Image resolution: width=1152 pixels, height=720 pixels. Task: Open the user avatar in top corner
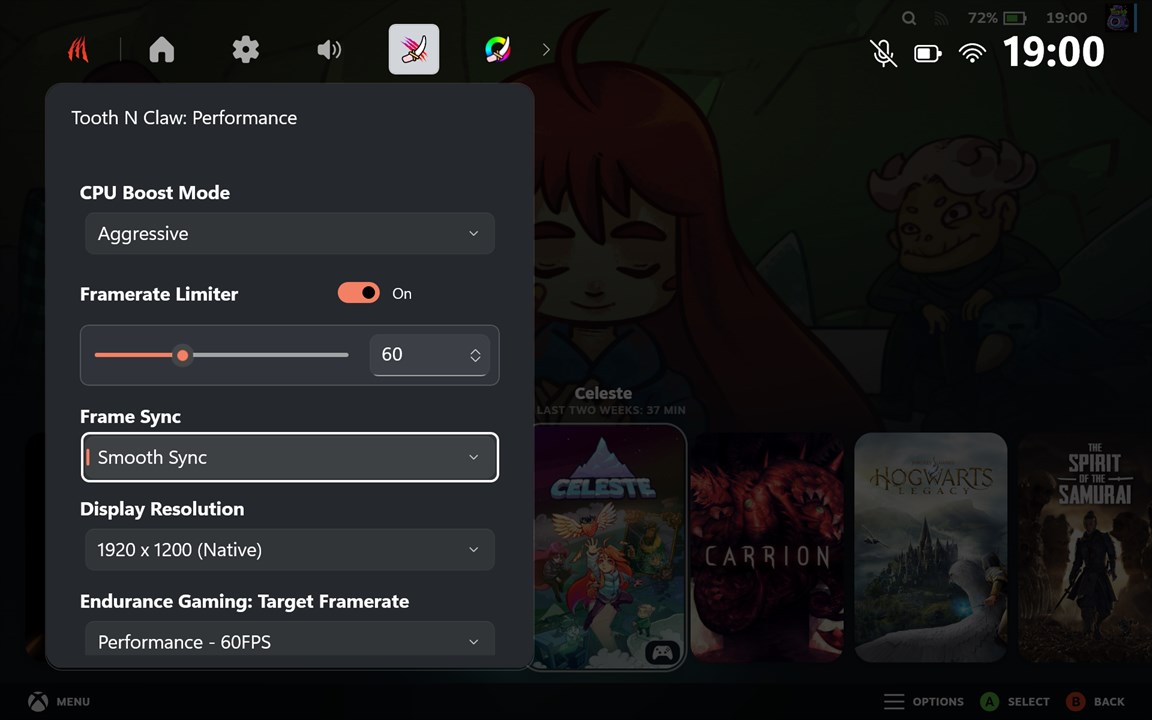1118,18
